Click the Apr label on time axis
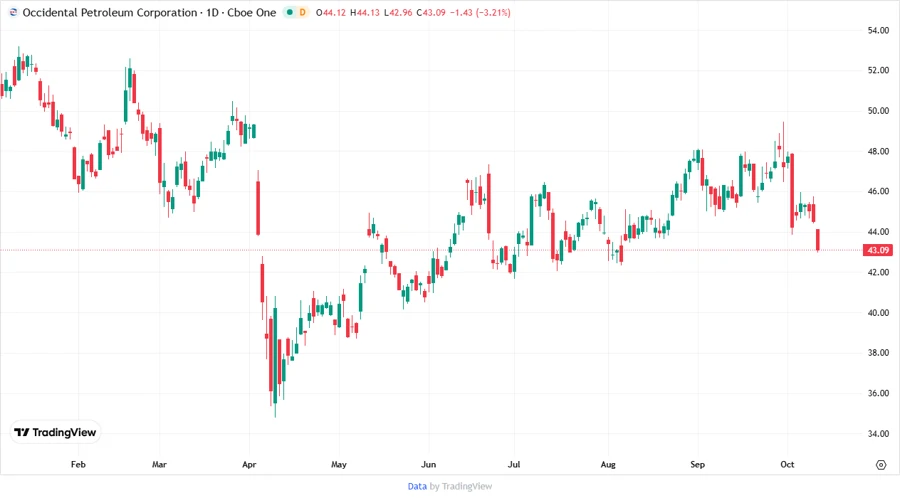Viewport: 900px width, 498px height. [249, 464]
